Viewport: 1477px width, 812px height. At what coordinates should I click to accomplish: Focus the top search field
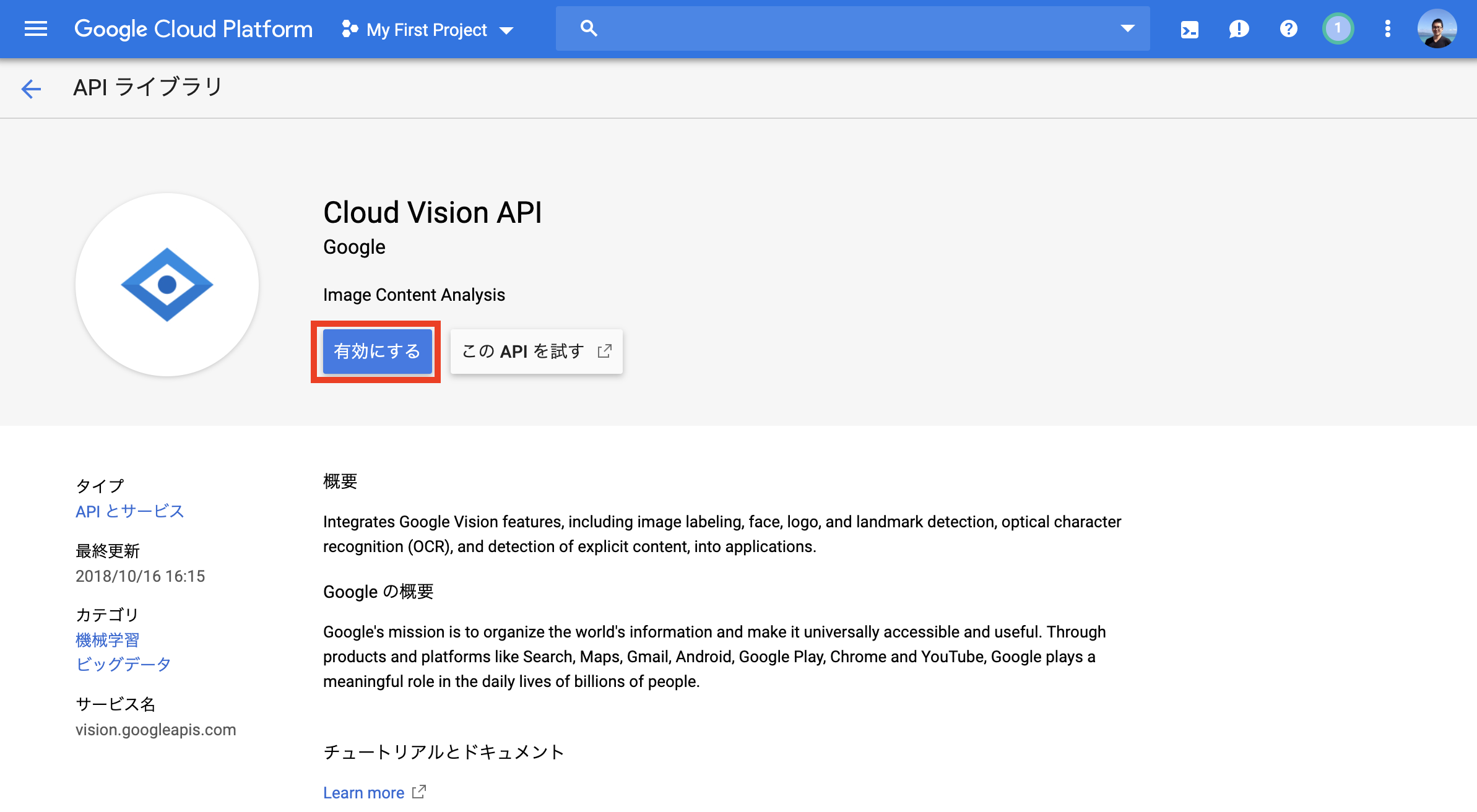click(x=852, y=28)
